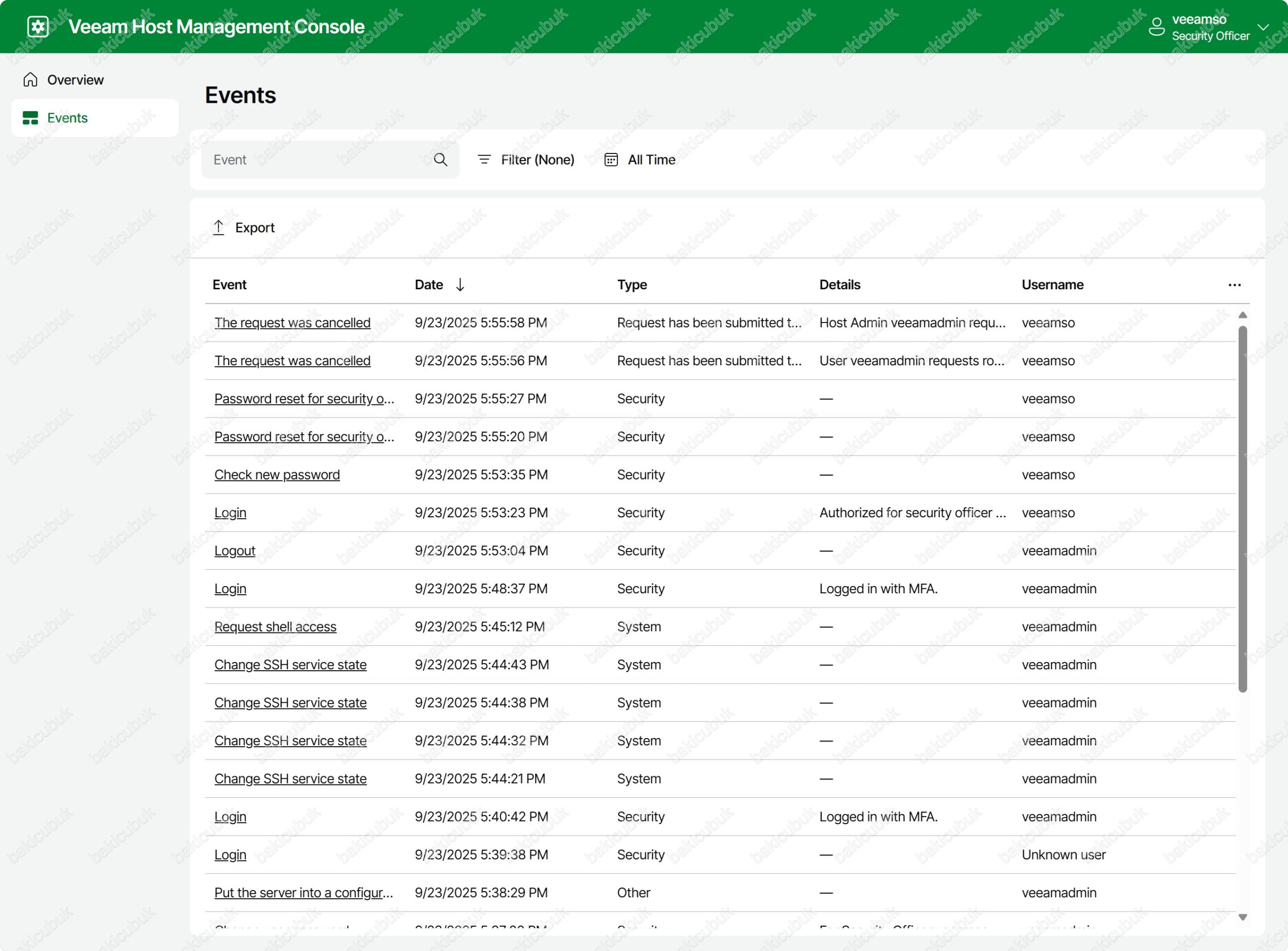Image resolution: width=1288 pixels, height=951 pixels.
Task: Sort by the Username column header
Action: (x=1052, y=285)
